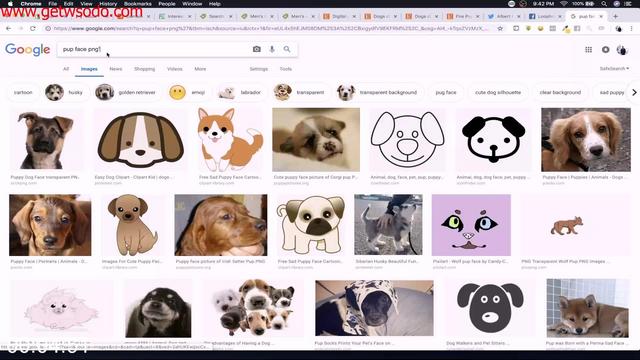This screenshot has height=360, width=640.
Task: Open the black-eared dog face icon
Action: pos(493,140)
